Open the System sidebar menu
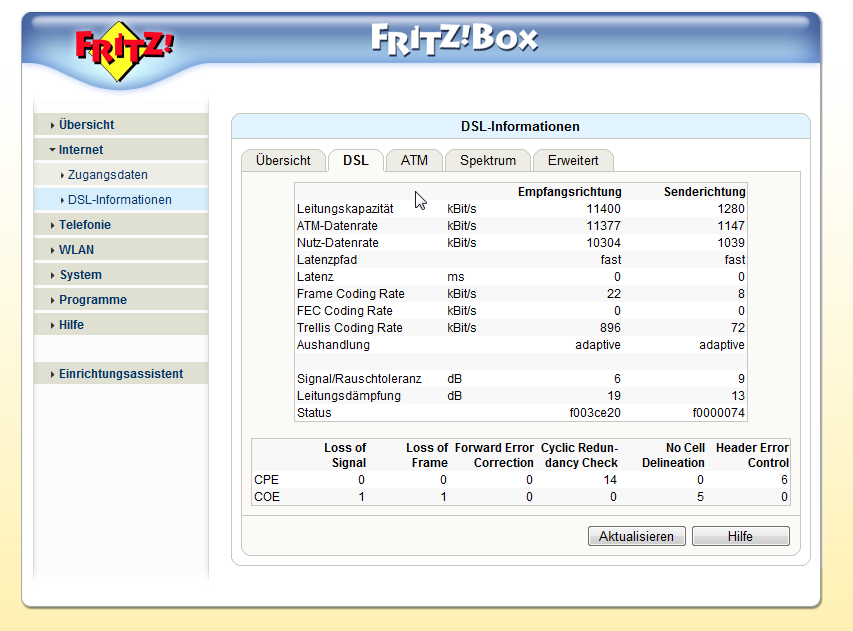Viewport: 853px width, 631px height. (x=121, y=275)
